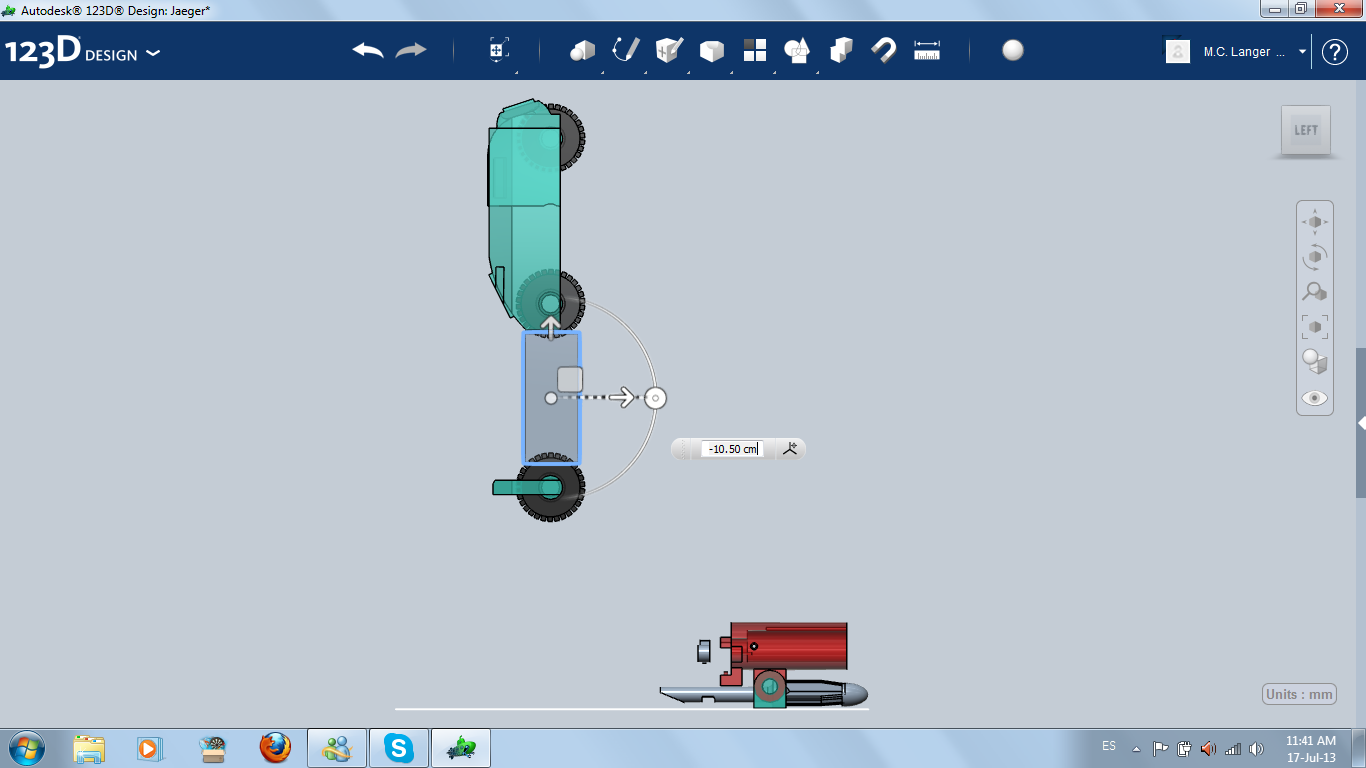Click the square planar move handle
Viewport: 1366px width, 768px height.
[570, 379]
